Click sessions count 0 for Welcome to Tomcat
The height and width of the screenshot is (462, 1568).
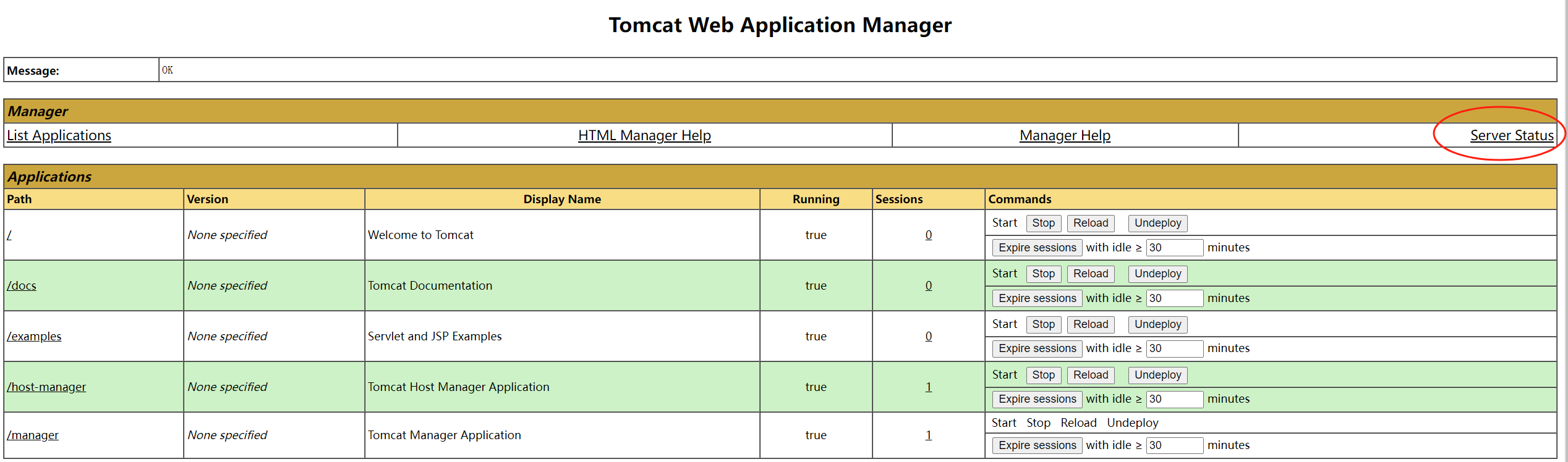pyautogui.click(x=929, y=235)
